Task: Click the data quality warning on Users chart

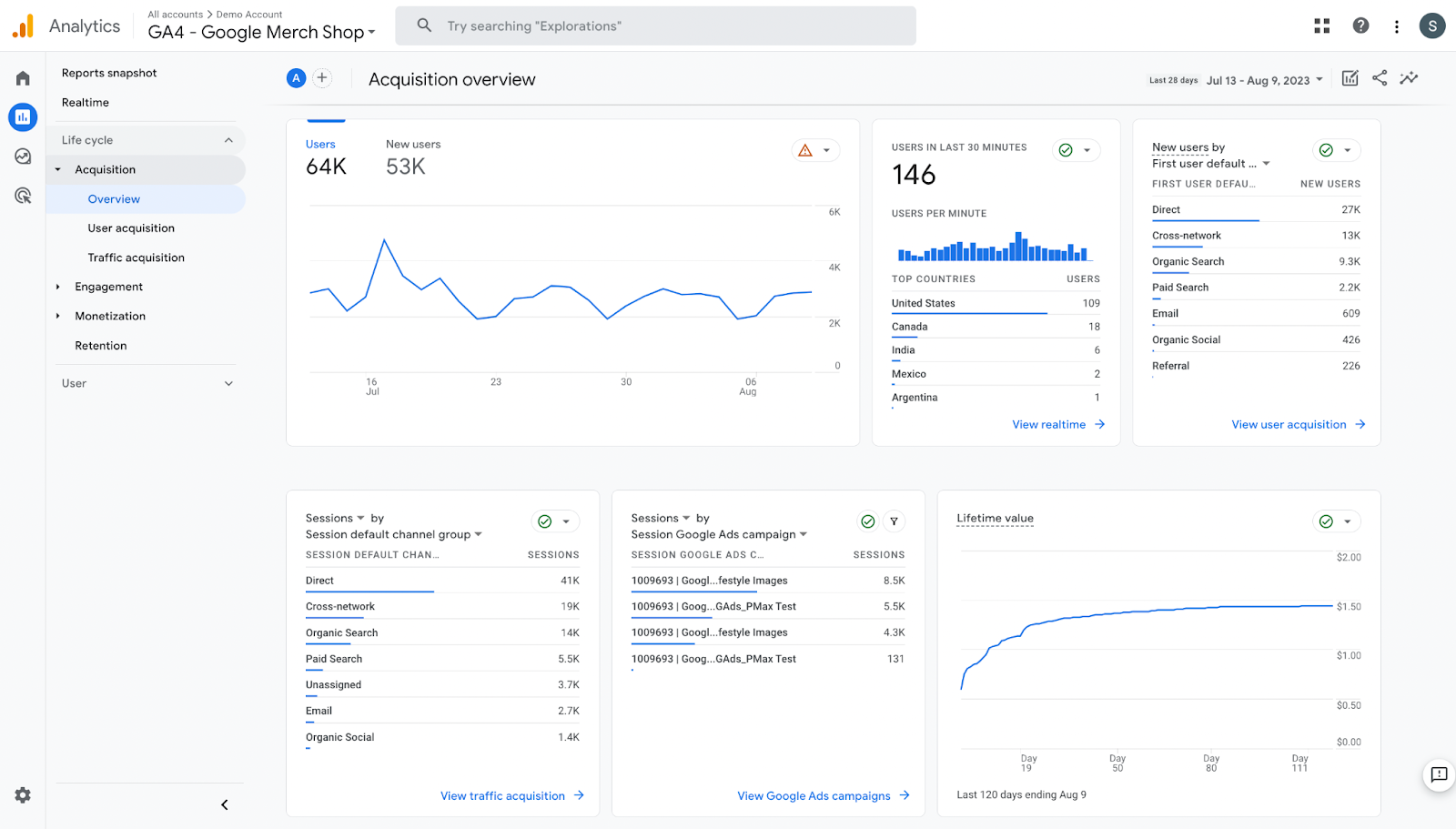Action: click(x=804, y=149)
